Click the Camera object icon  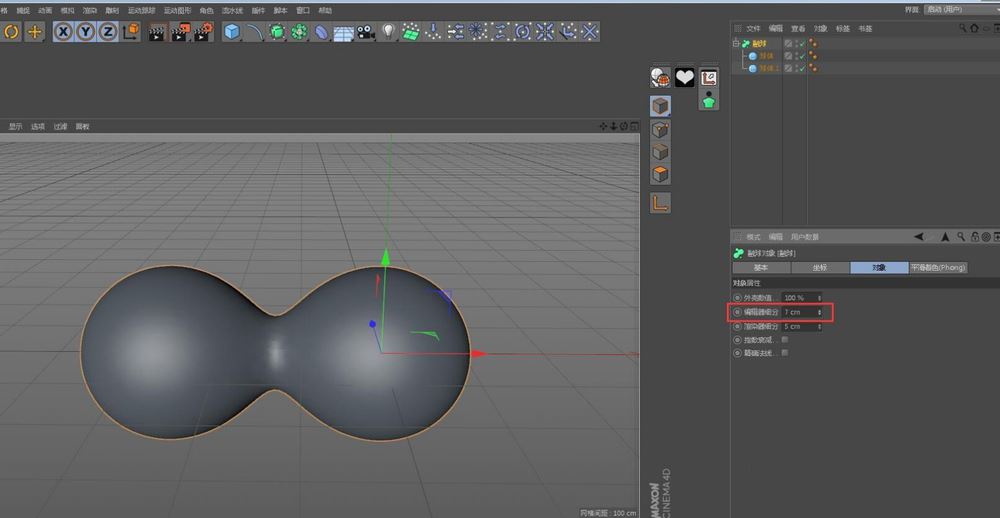(x=366, y=32)
